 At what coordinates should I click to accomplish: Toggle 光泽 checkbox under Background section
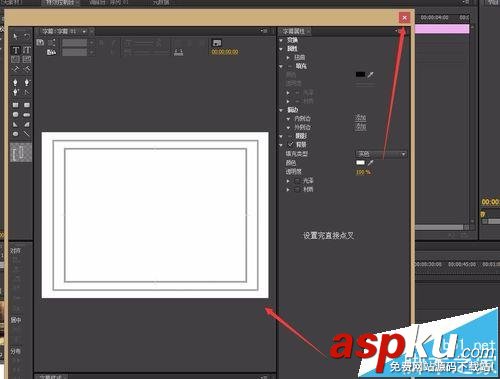(x=297, y=181)
